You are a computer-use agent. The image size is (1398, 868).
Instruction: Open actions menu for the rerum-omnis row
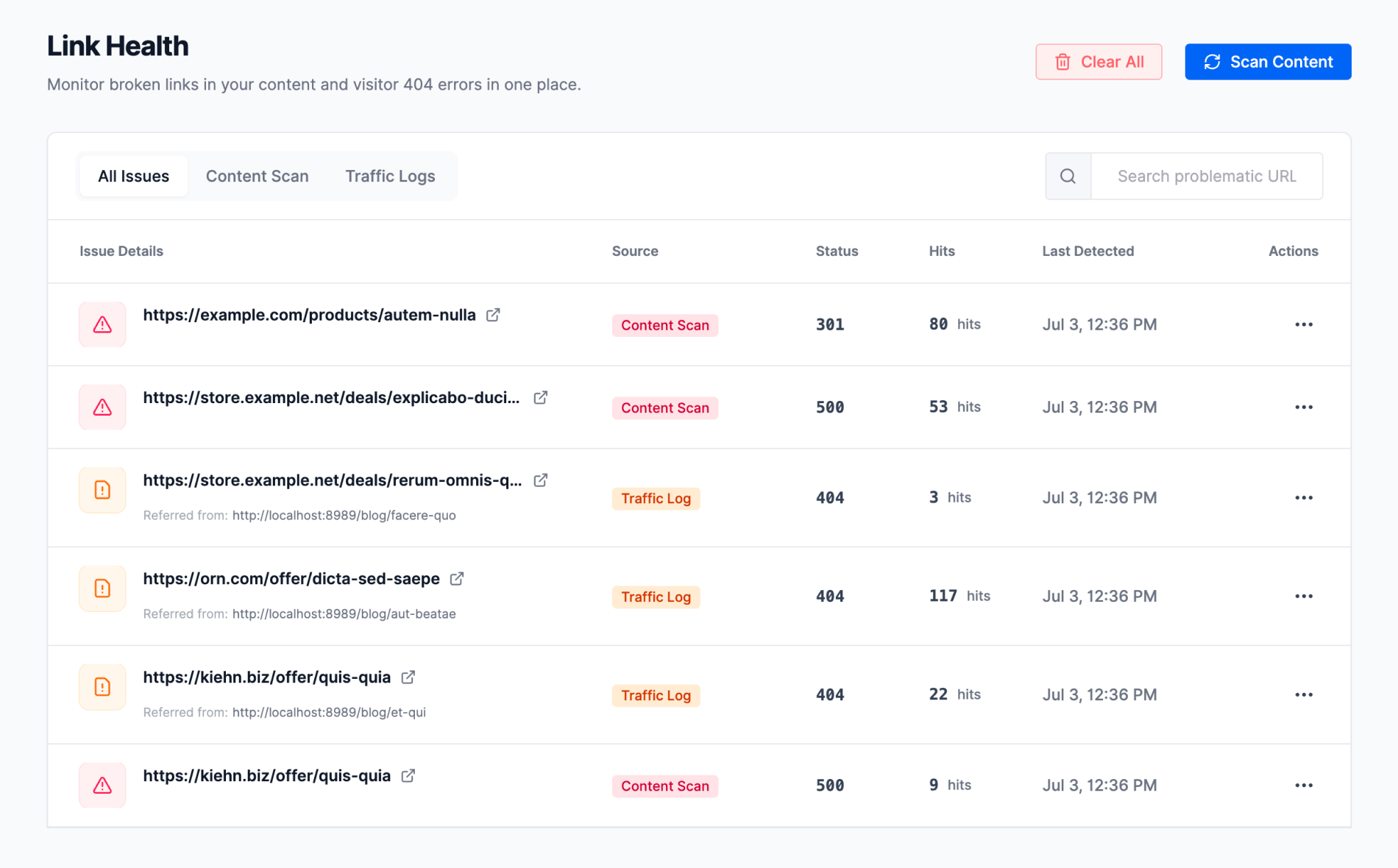click(x=1304, y=498)
